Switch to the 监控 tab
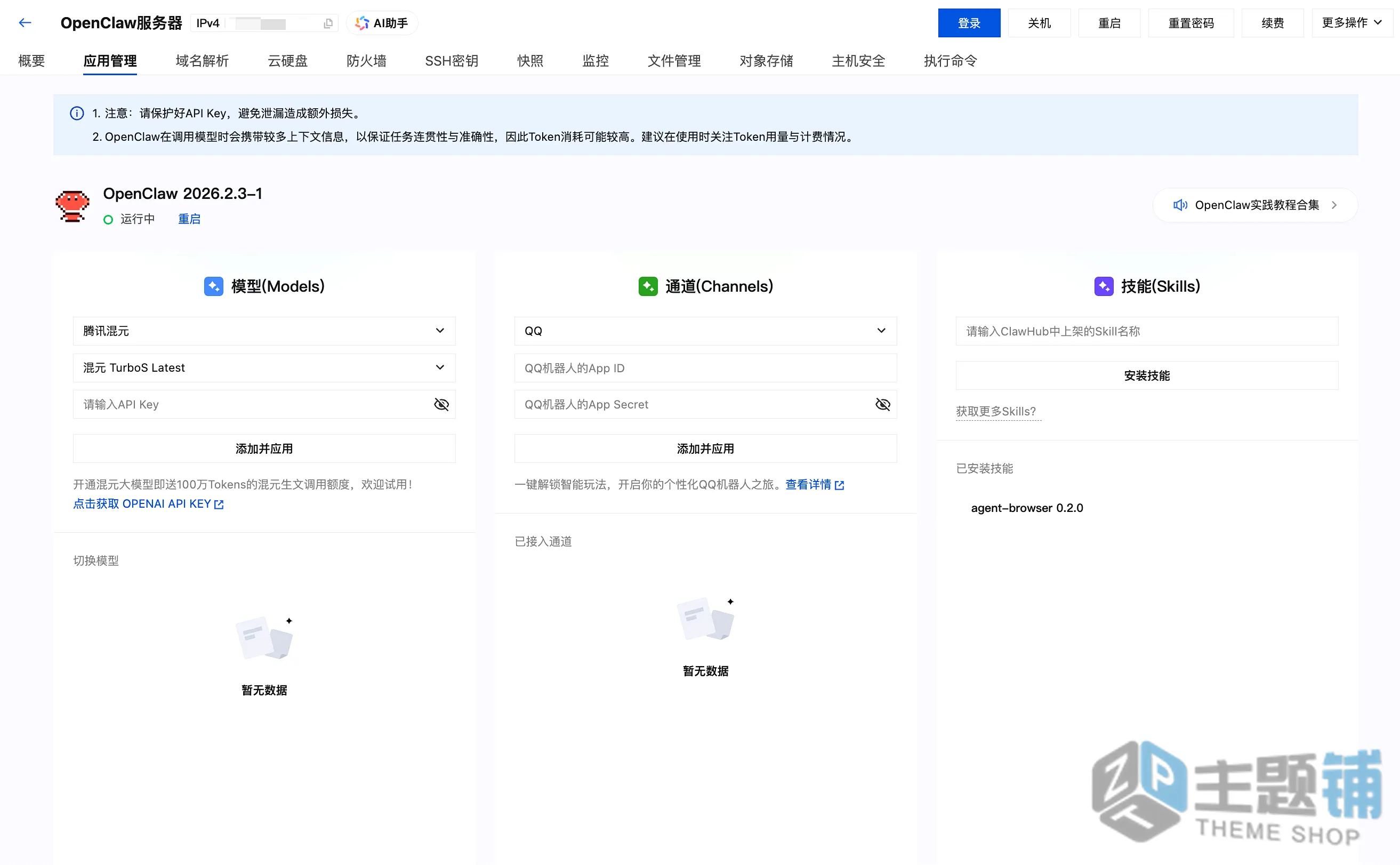Image resolution: width=1400 pixels, height=865 pixels. pyautogui.click(x=596, y=61)
